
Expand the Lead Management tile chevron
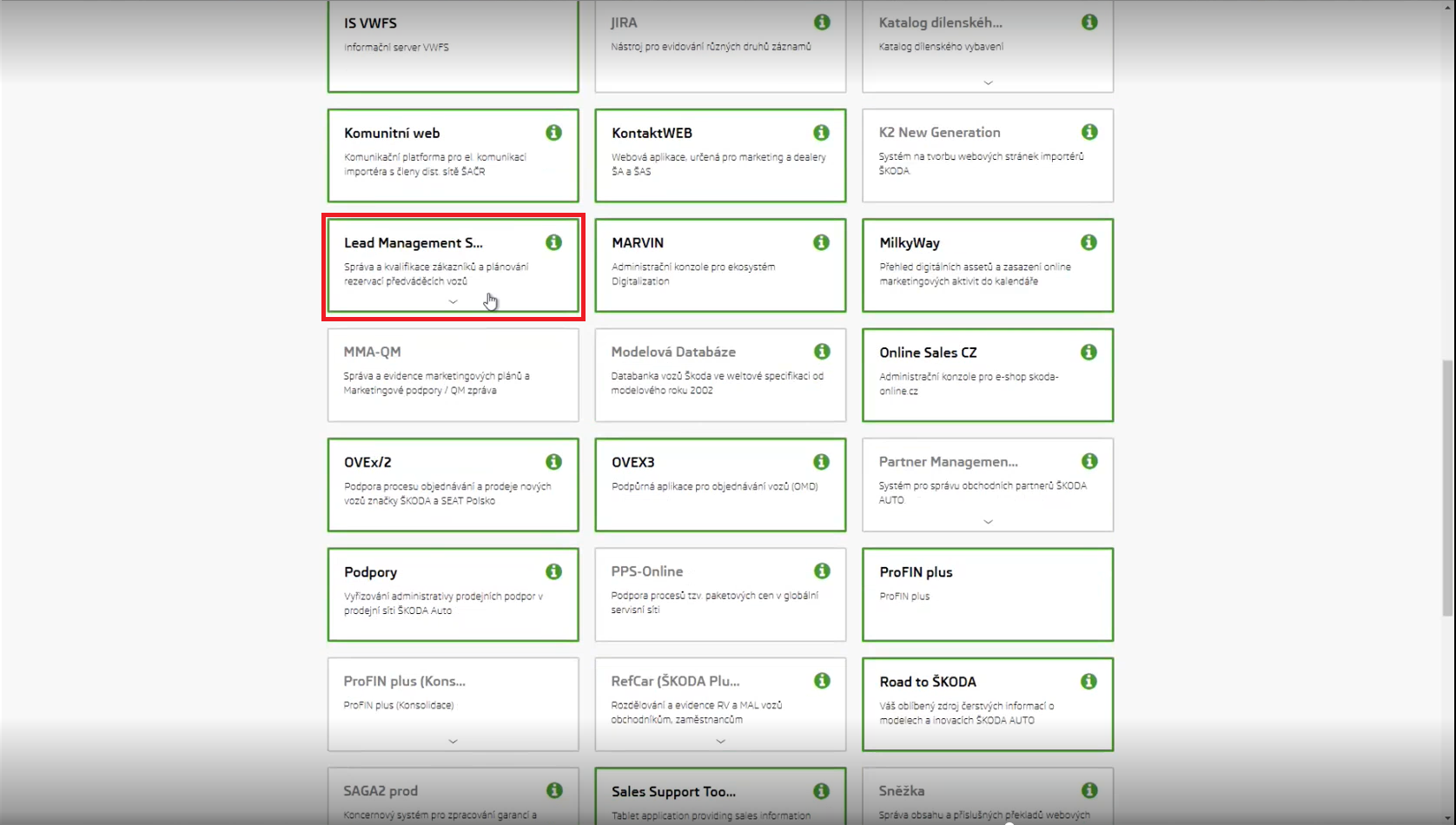[453, 302]
